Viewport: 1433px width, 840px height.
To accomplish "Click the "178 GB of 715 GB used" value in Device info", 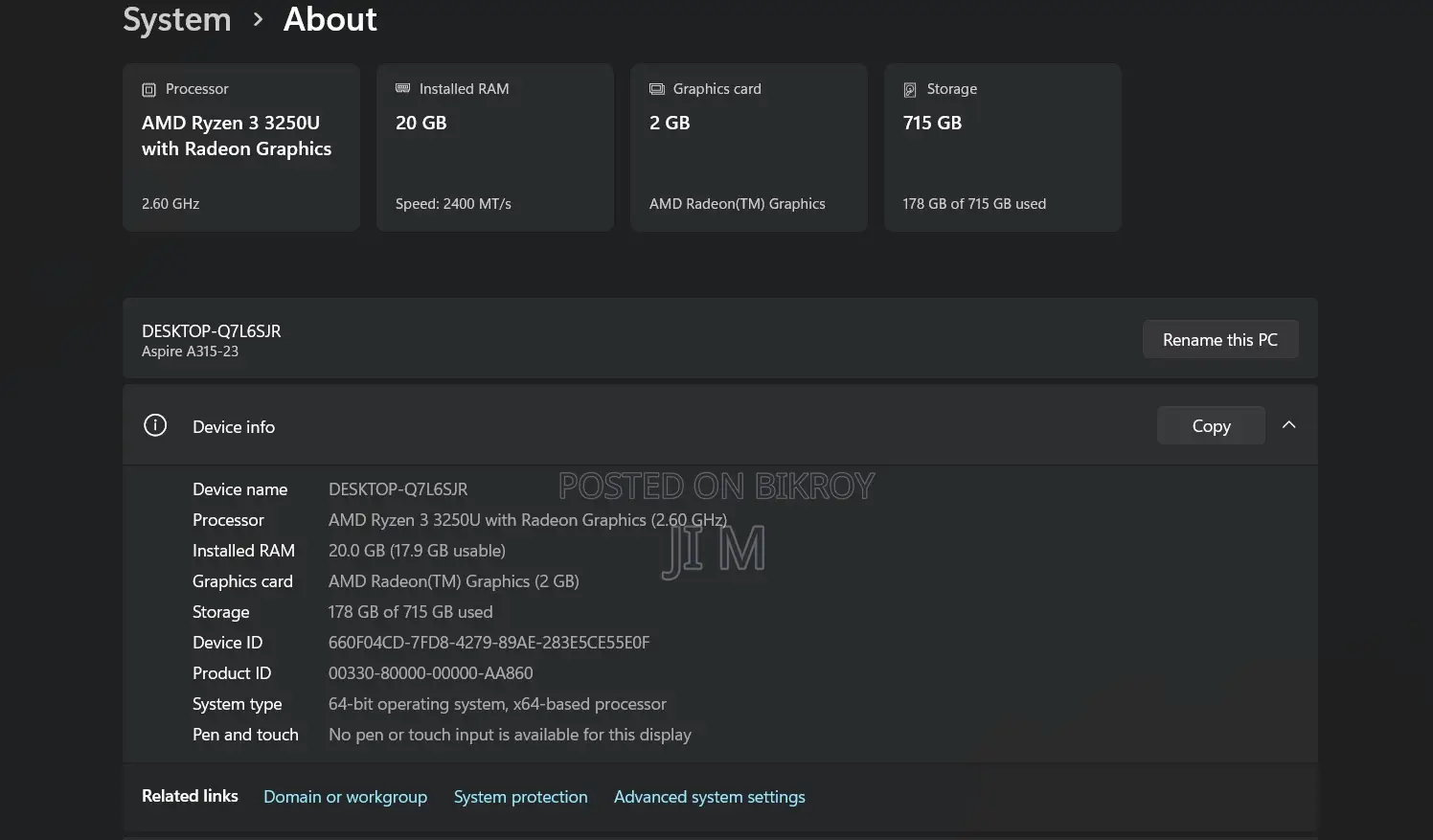I will tap(410, 612).
